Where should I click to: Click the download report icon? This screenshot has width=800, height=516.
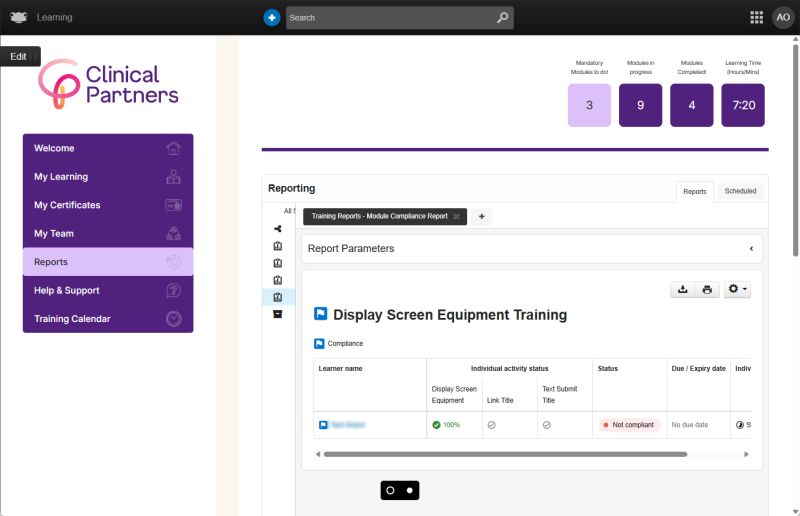tap(682, 289)
